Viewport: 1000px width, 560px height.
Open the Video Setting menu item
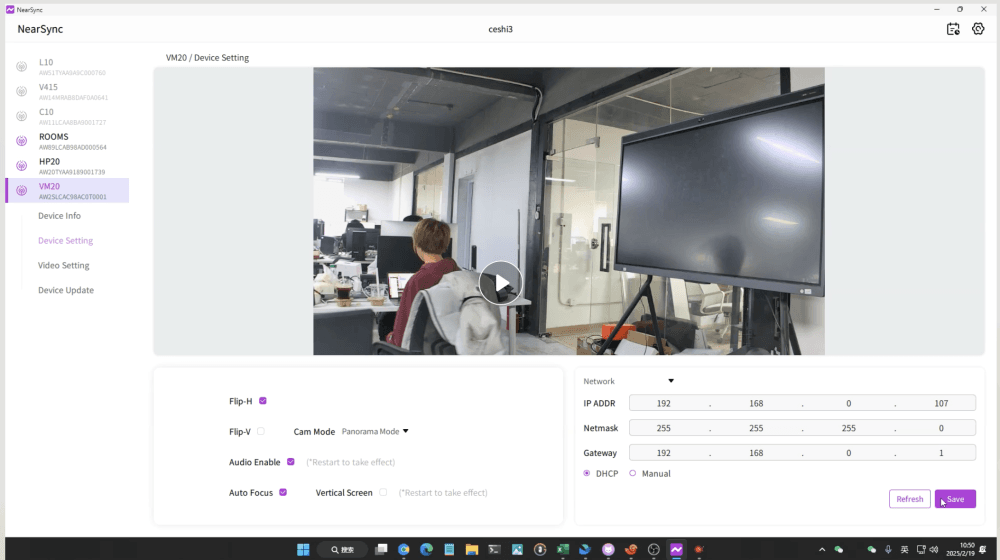click(64, 266)
